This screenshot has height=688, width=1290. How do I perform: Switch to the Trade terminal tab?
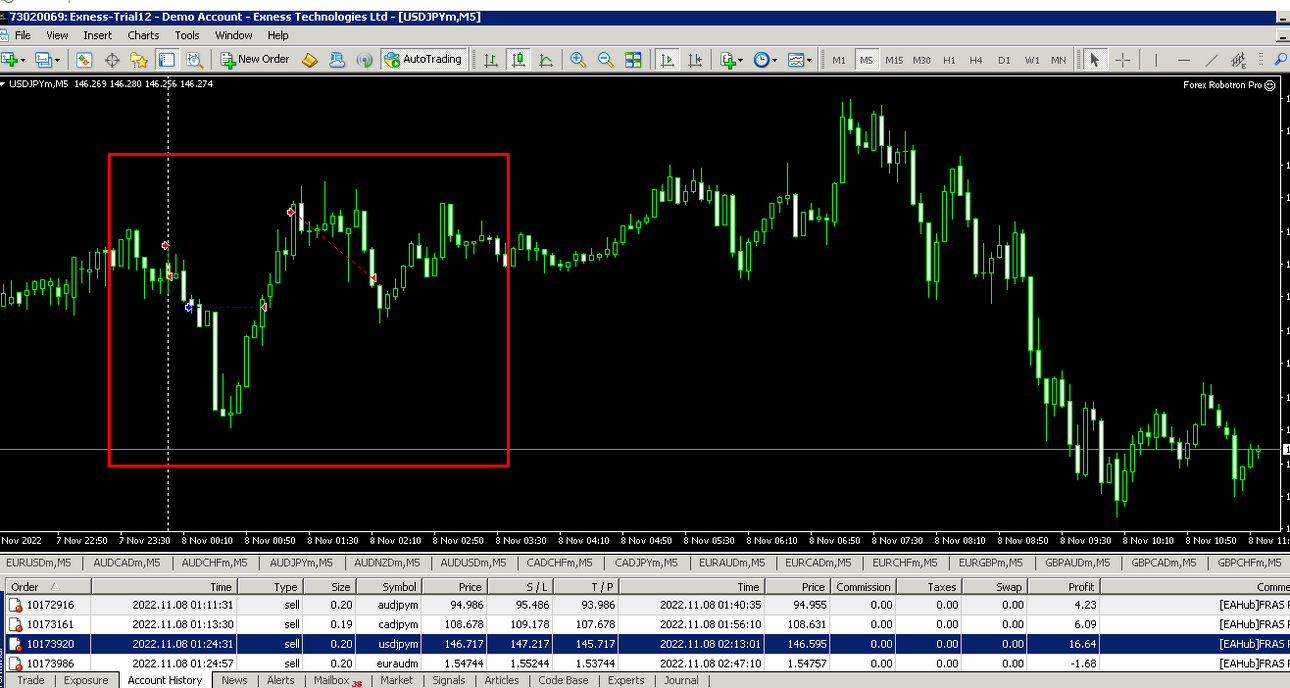[31, 680]
